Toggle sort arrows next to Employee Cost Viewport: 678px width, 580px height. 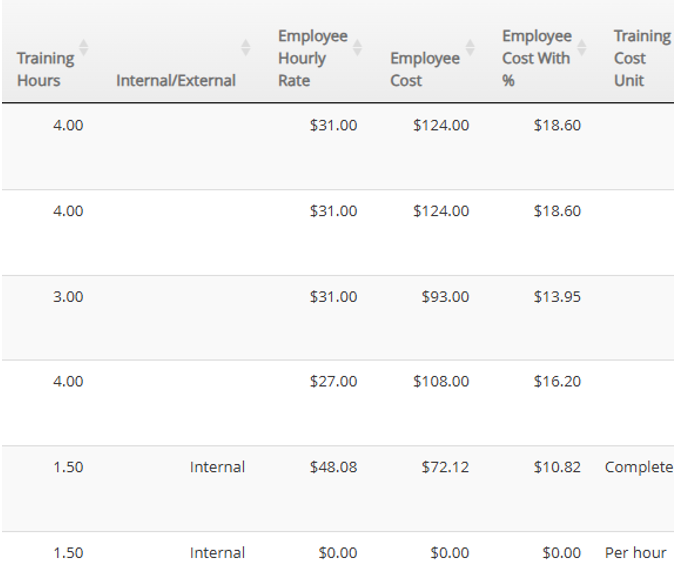tap(470, 47)
